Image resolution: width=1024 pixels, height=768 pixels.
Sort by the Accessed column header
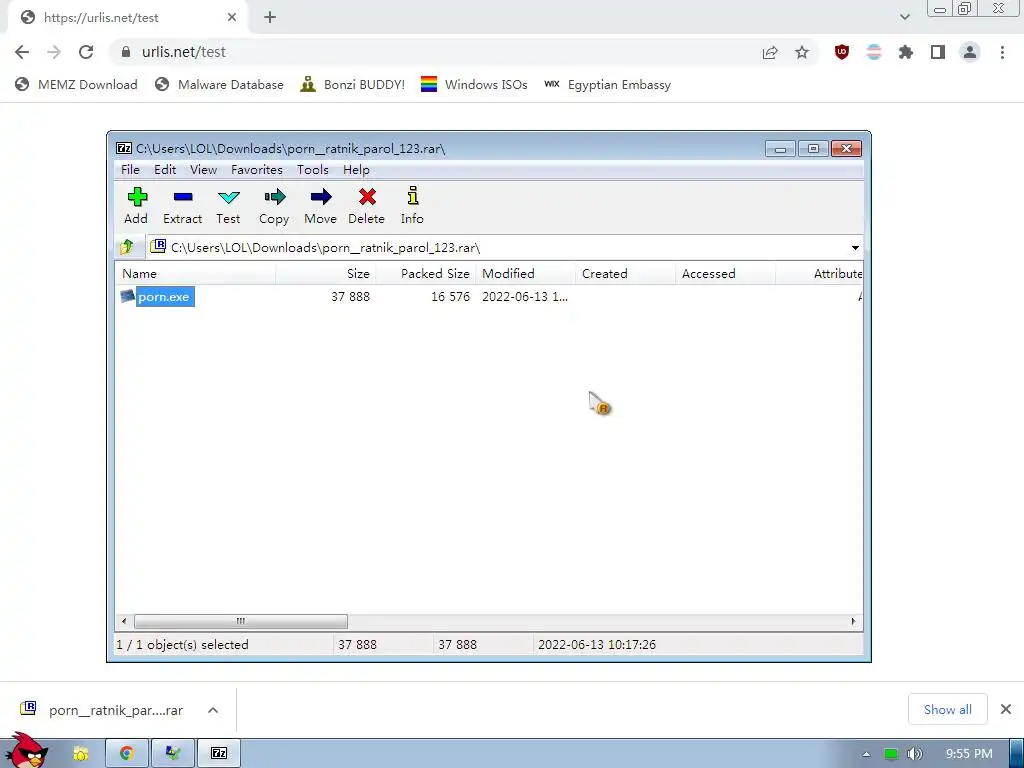pos(726,274)
